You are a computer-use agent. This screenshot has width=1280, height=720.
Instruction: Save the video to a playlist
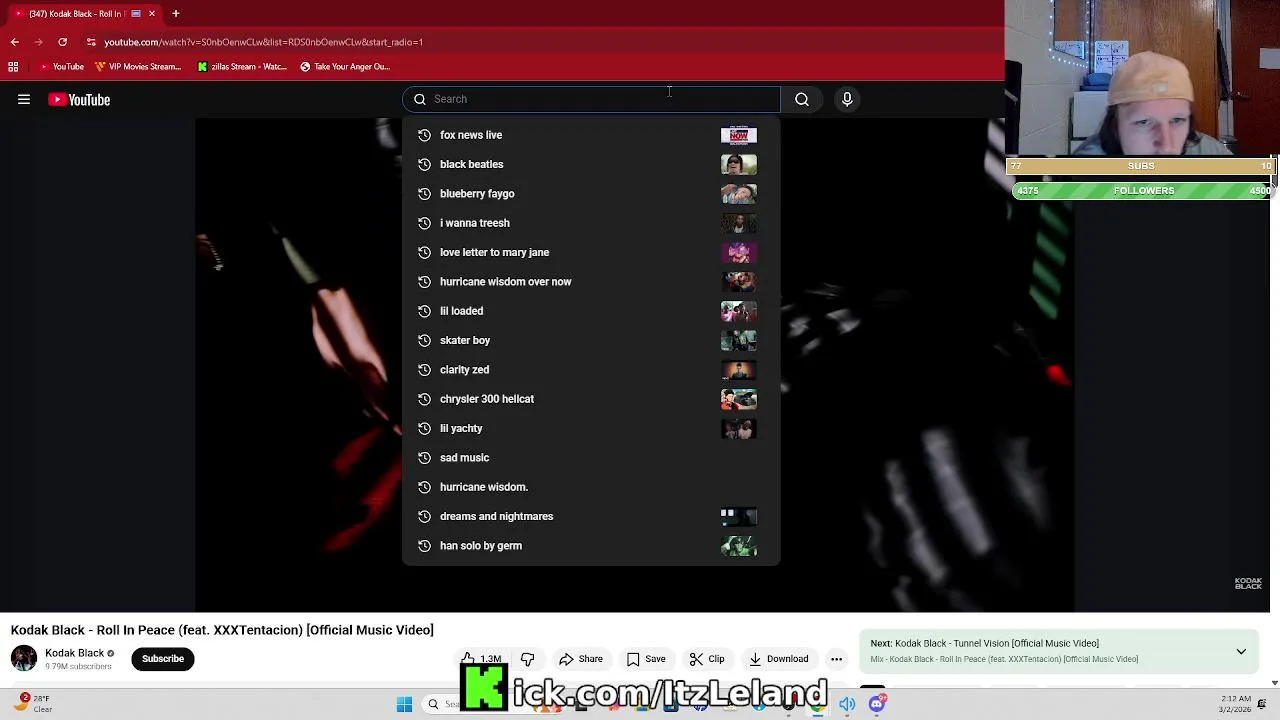point(646,659)
